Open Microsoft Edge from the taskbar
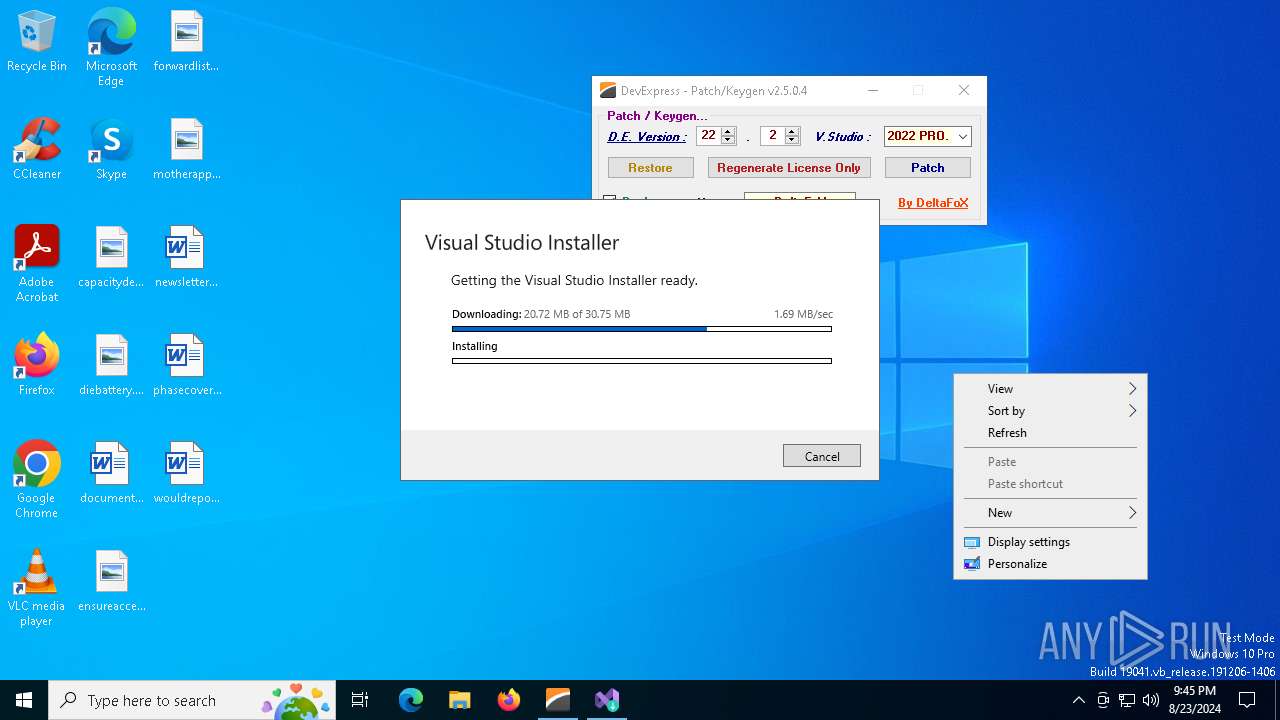Image resolution: width=1280 pixels, height=720 pixels. click(x=411, y=700)
